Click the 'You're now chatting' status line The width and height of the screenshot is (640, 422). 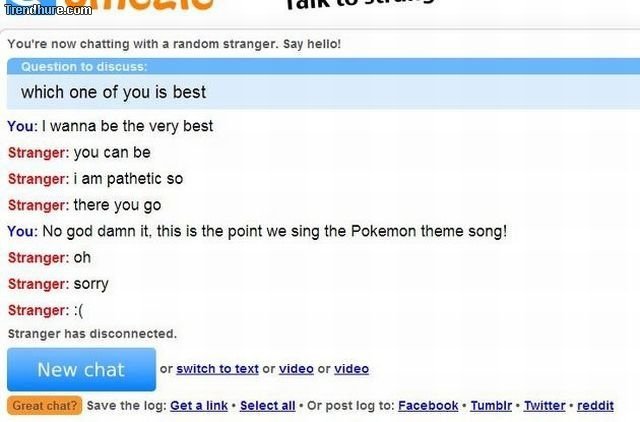(174, 44)
